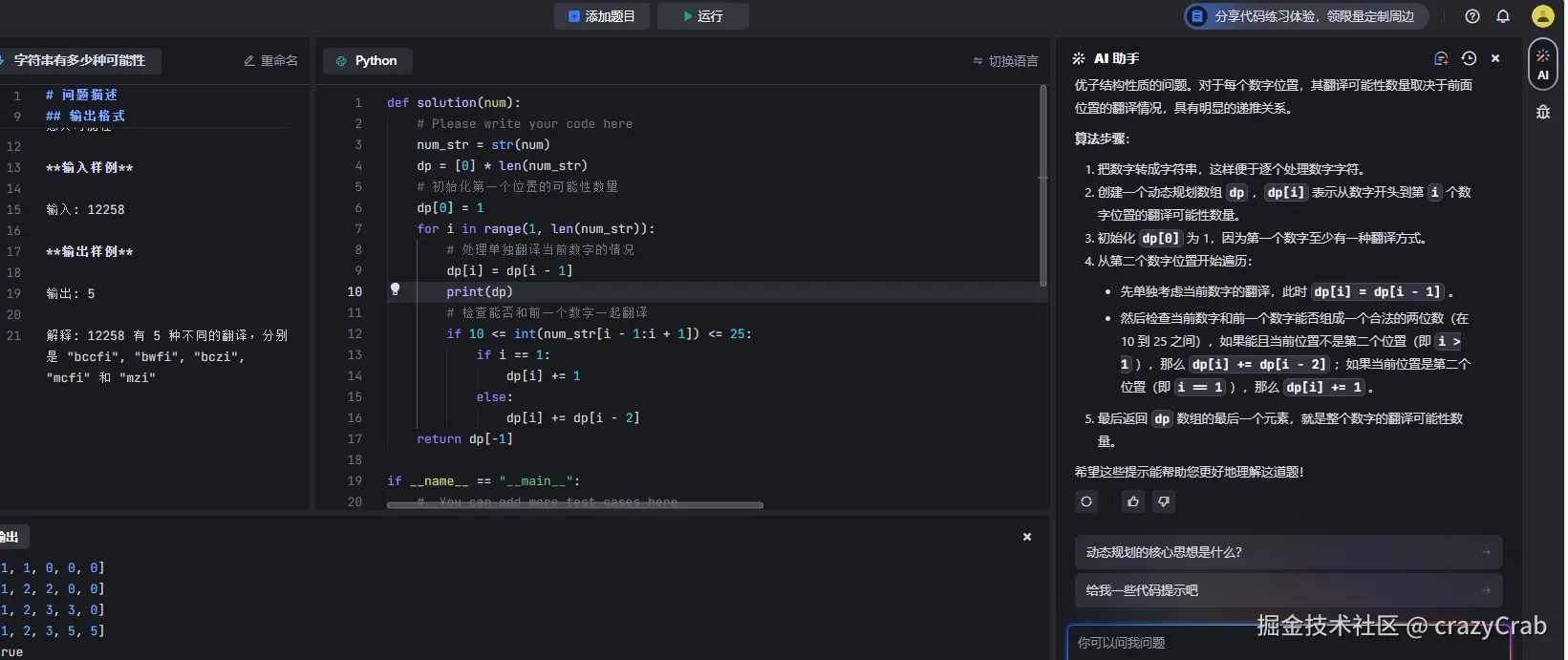Click the 'if i == 1:' line
Image resolution: width=1568 pixels, height=660 pixels.
click(513, 354)
